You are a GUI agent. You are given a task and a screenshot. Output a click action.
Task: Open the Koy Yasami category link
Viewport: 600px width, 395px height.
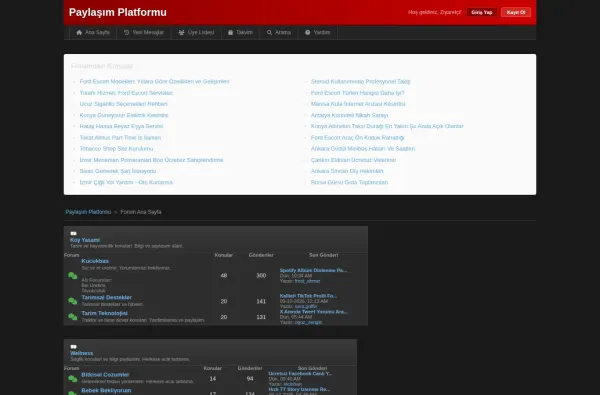pyautogui.click(x=85, y=240)
